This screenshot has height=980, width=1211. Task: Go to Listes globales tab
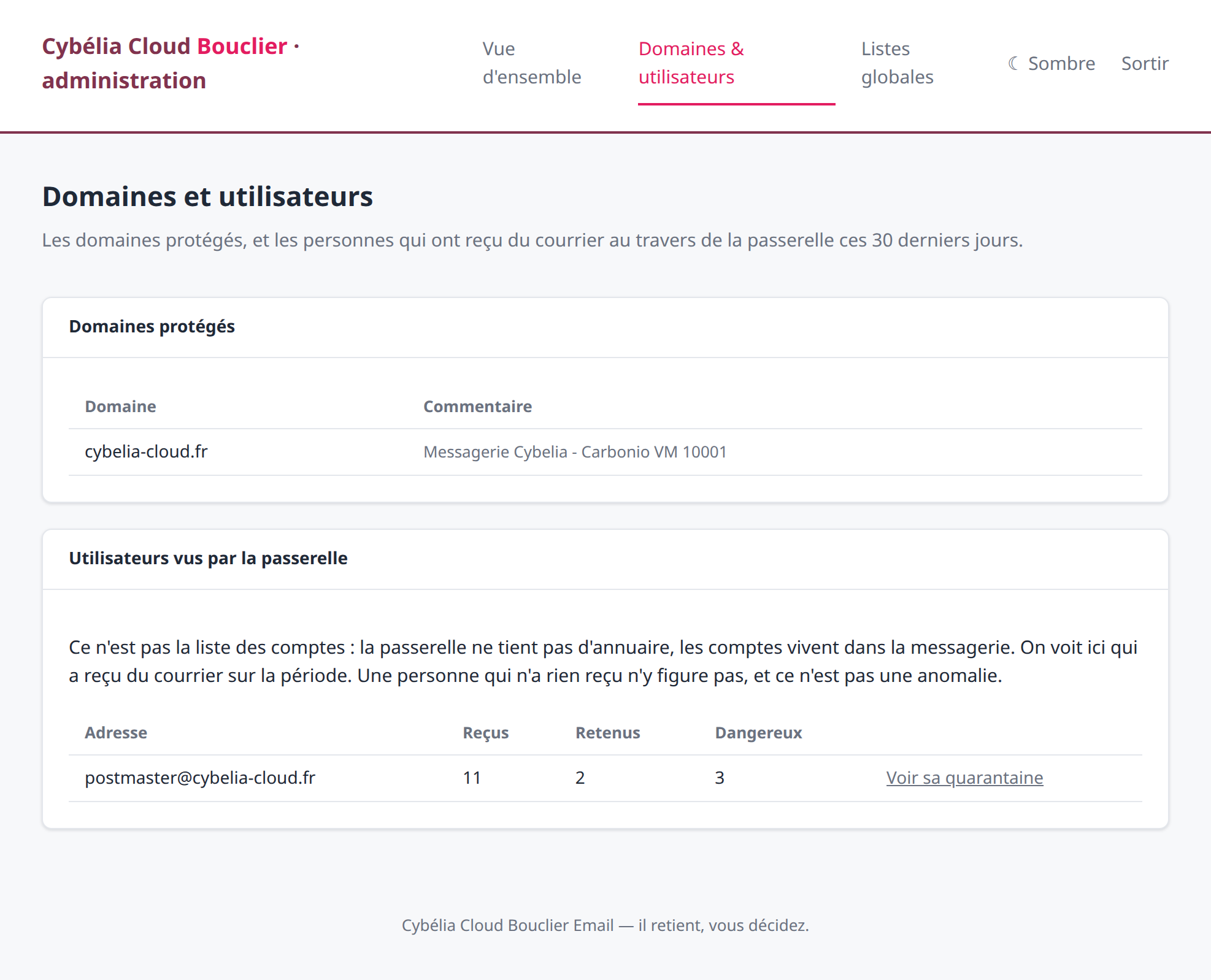coord(898,63)
